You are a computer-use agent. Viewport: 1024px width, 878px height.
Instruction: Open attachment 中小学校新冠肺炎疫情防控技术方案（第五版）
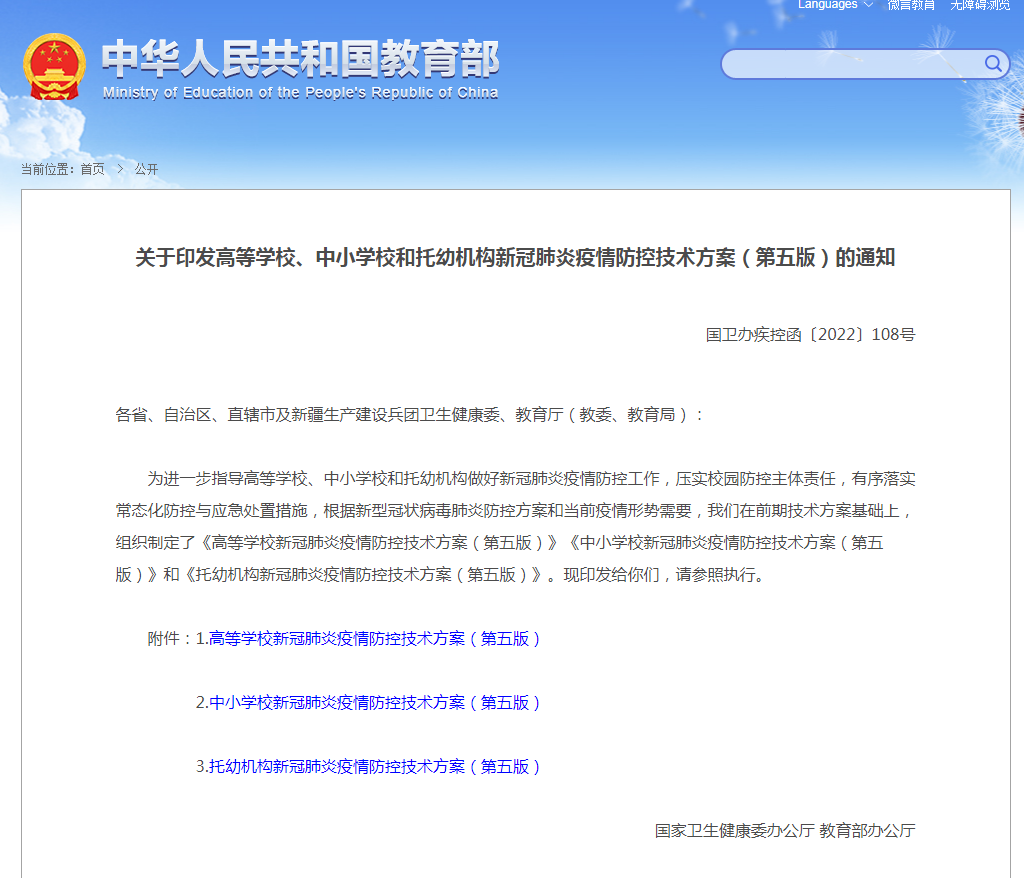pos(374,702)
